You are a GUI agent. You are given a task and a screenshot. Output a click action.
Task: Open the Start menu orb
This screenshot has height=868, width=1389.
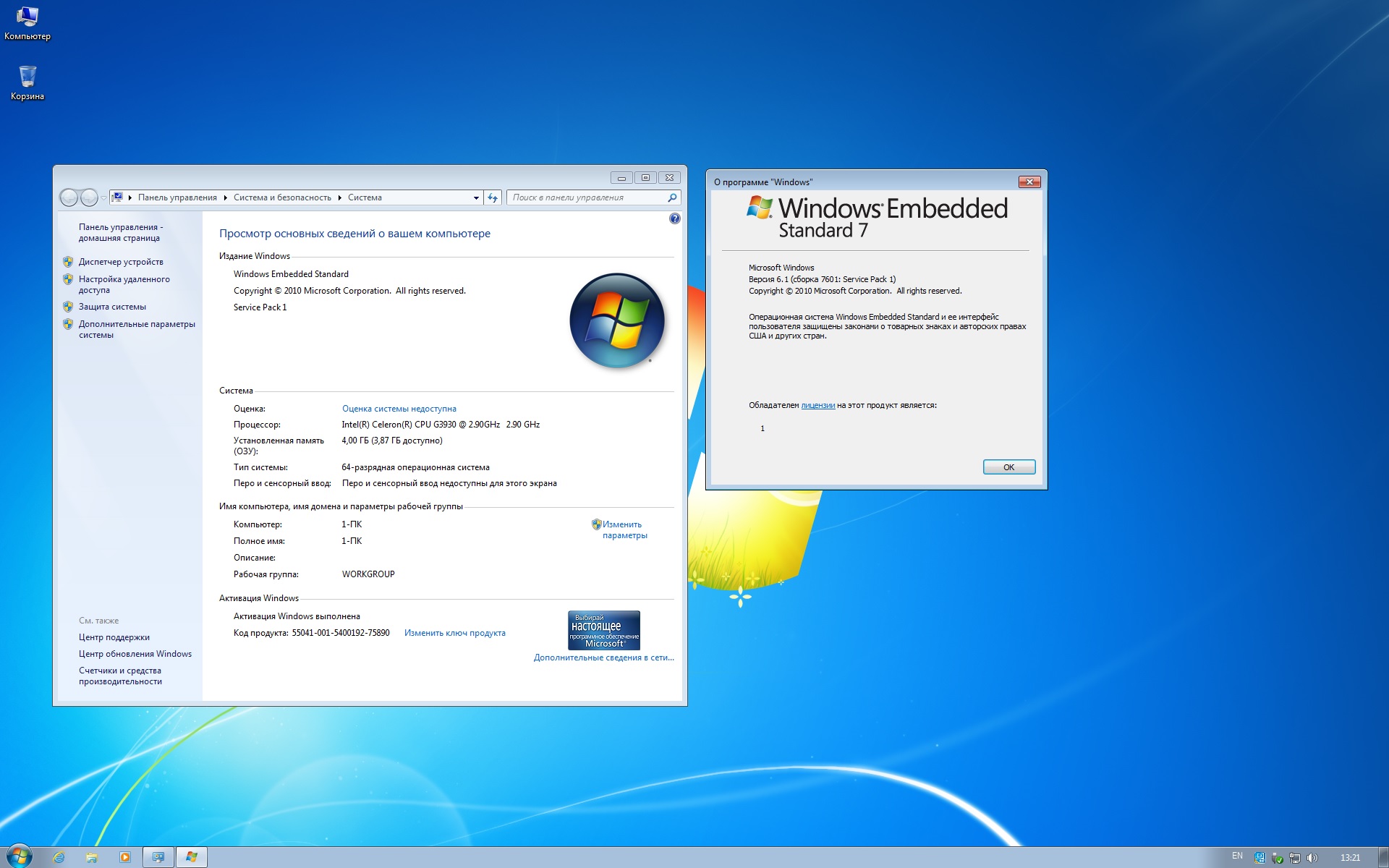19,856
